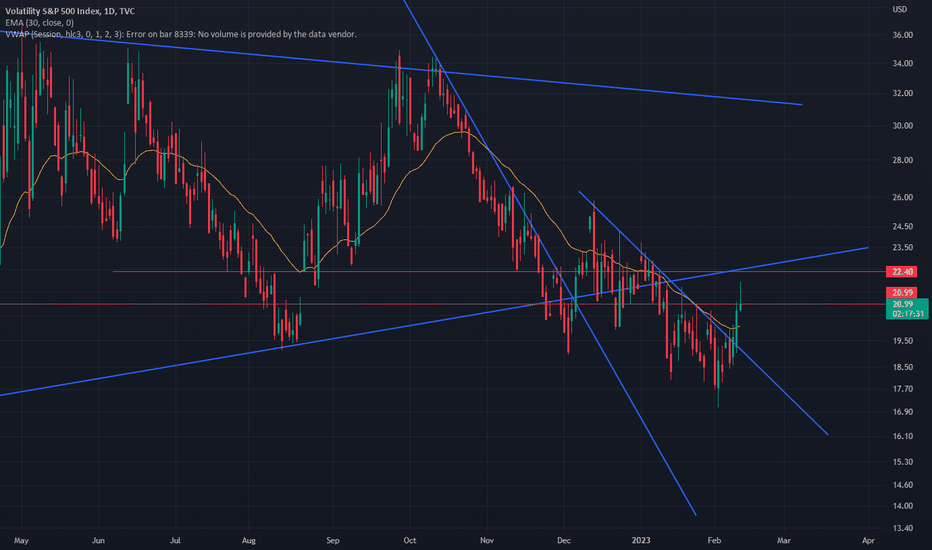Viewport: 932px width, 550px height.
Task: Click the 14.00 price axis value
Action: [902, 506]
